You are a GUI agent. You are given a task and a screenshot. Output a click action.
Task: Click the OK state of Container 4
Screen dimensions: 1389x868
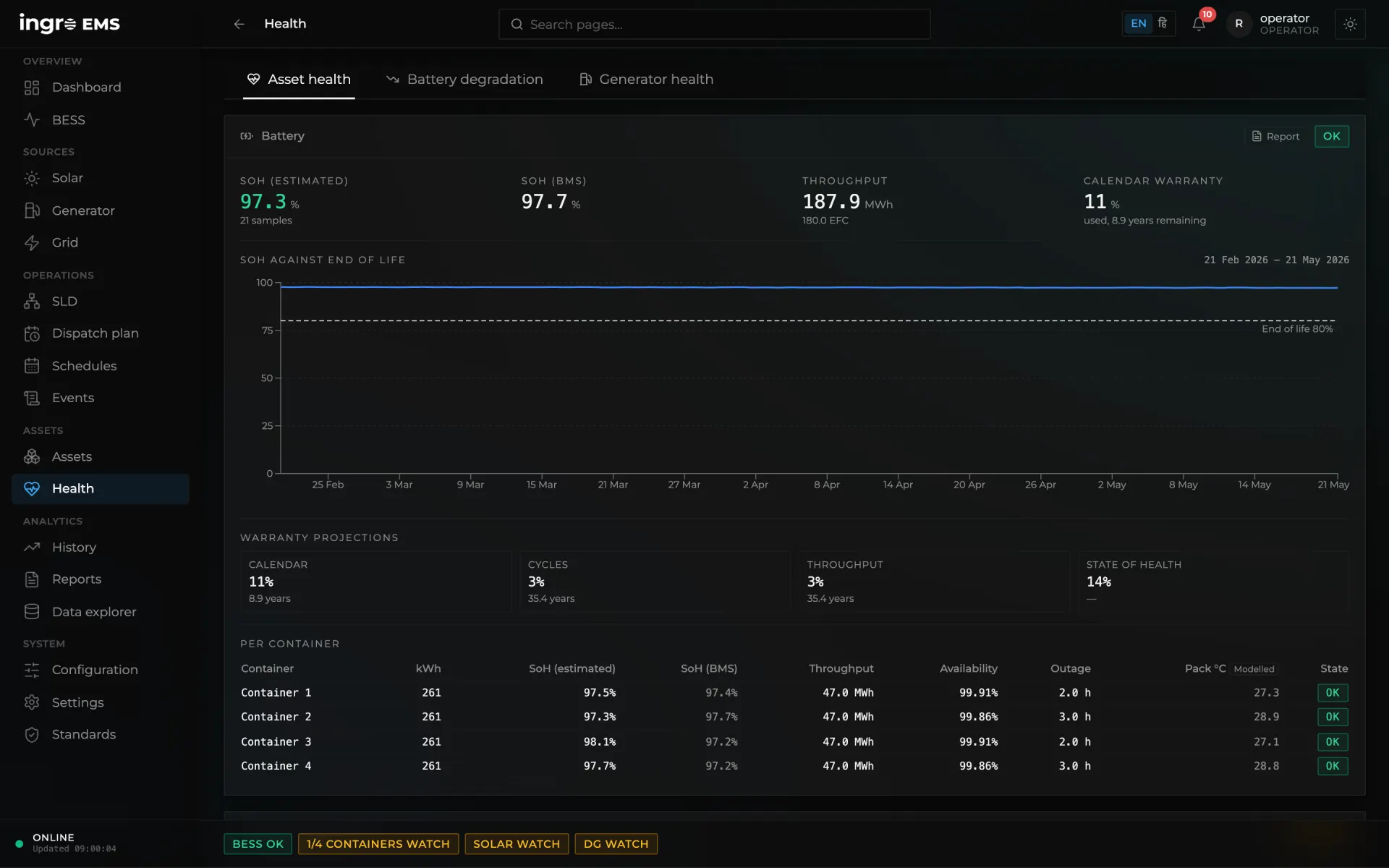tap(1332, 766)
